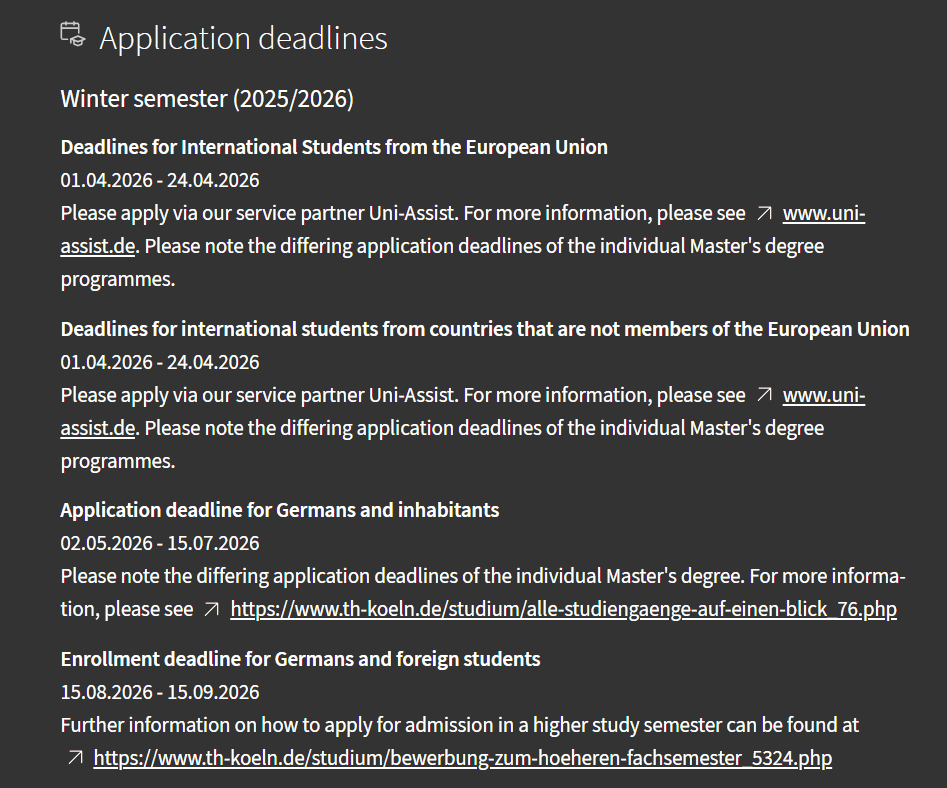The height and width of the screenshot is (788, 947).
Task: Click the calendar graduation cap icon
Action: 73,34
